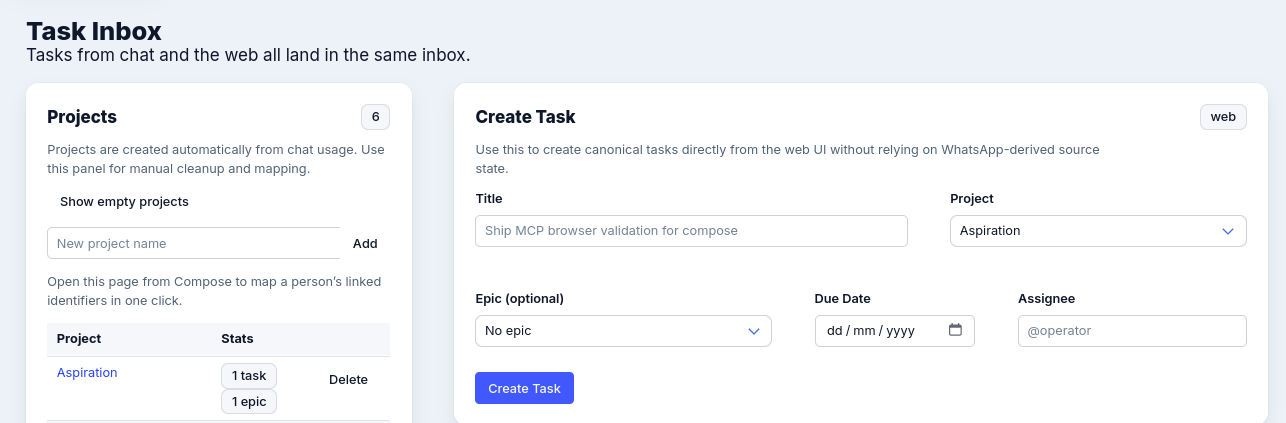Viewport: 1286px width, 423px height.
Task: Click the 1 epic stat badge
Action: click(x=249, y=401)
